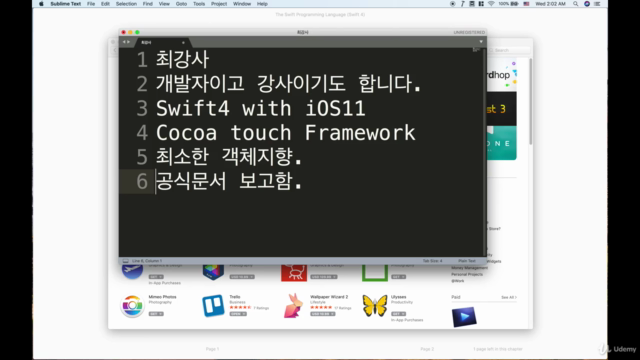The width and height of the screenshot is (640, 360).
Task: Open Siri from menu bar
Action: pyautogui.click(x=587, y=4)
